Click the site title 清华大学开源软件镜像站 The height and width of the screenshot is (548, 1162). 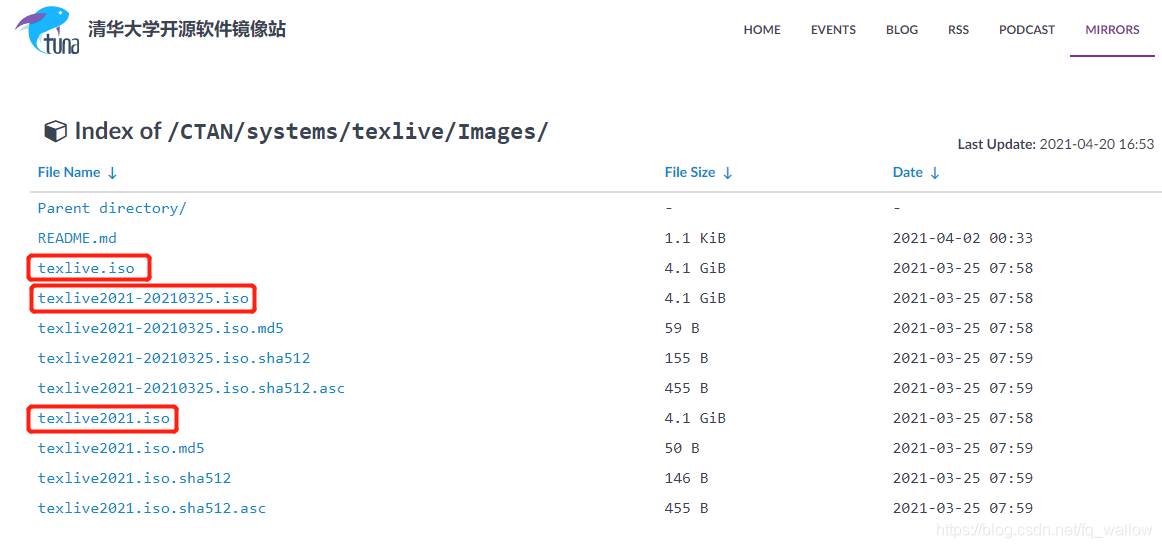point(187,30)
